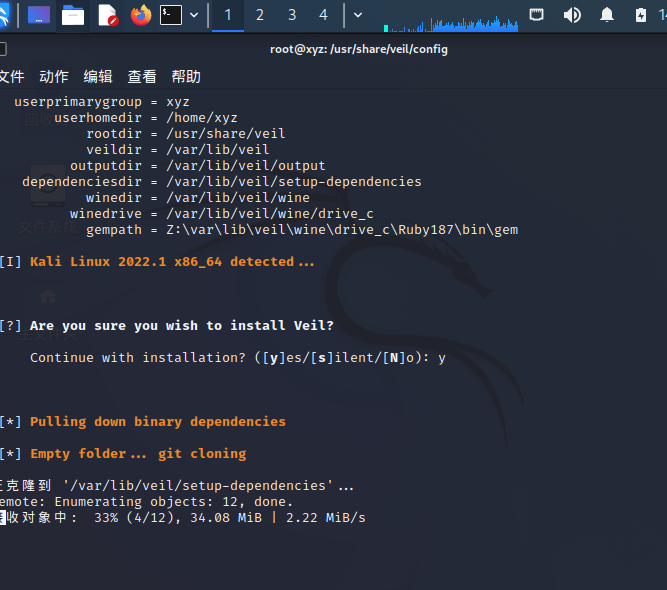Click the show desktop panel icon

[39, 15]
